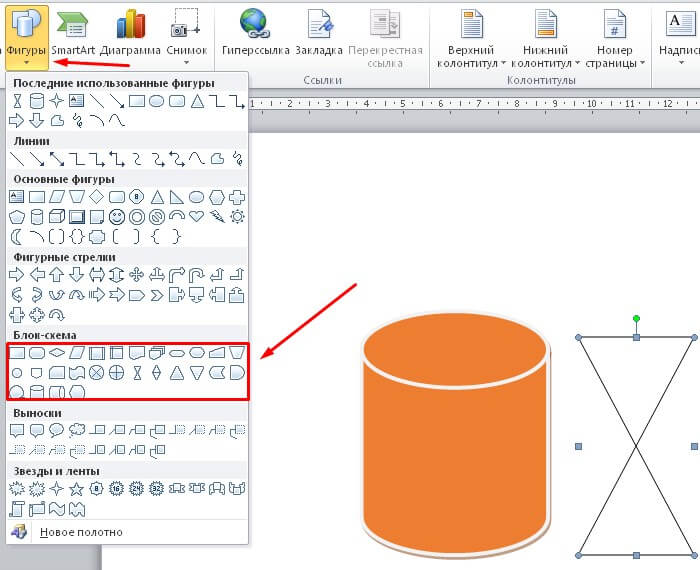The image size is (700, 570).
Task: Select the flowchart delay D-shape
Action: (237, 373)
